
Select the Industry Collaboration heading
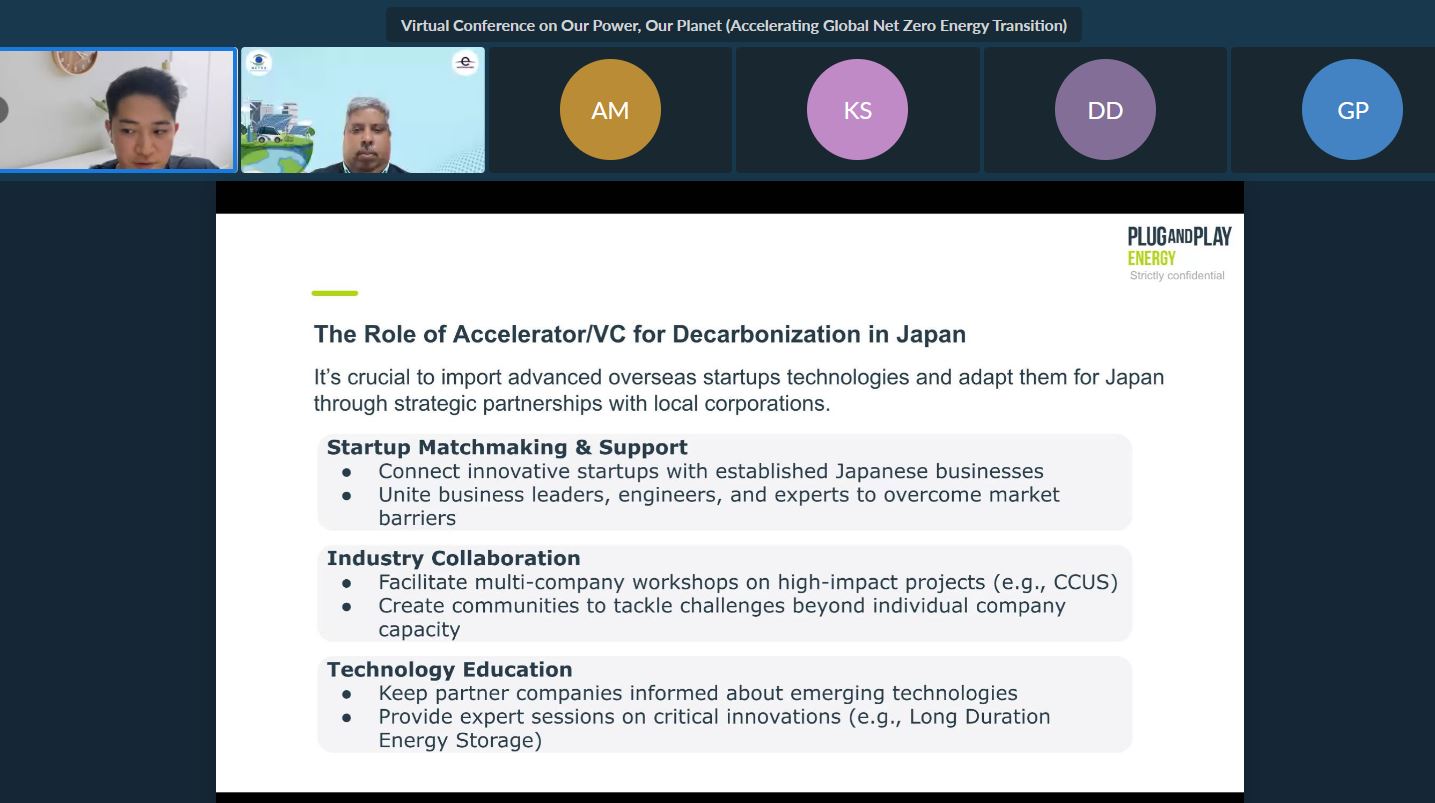pos(453,558)
